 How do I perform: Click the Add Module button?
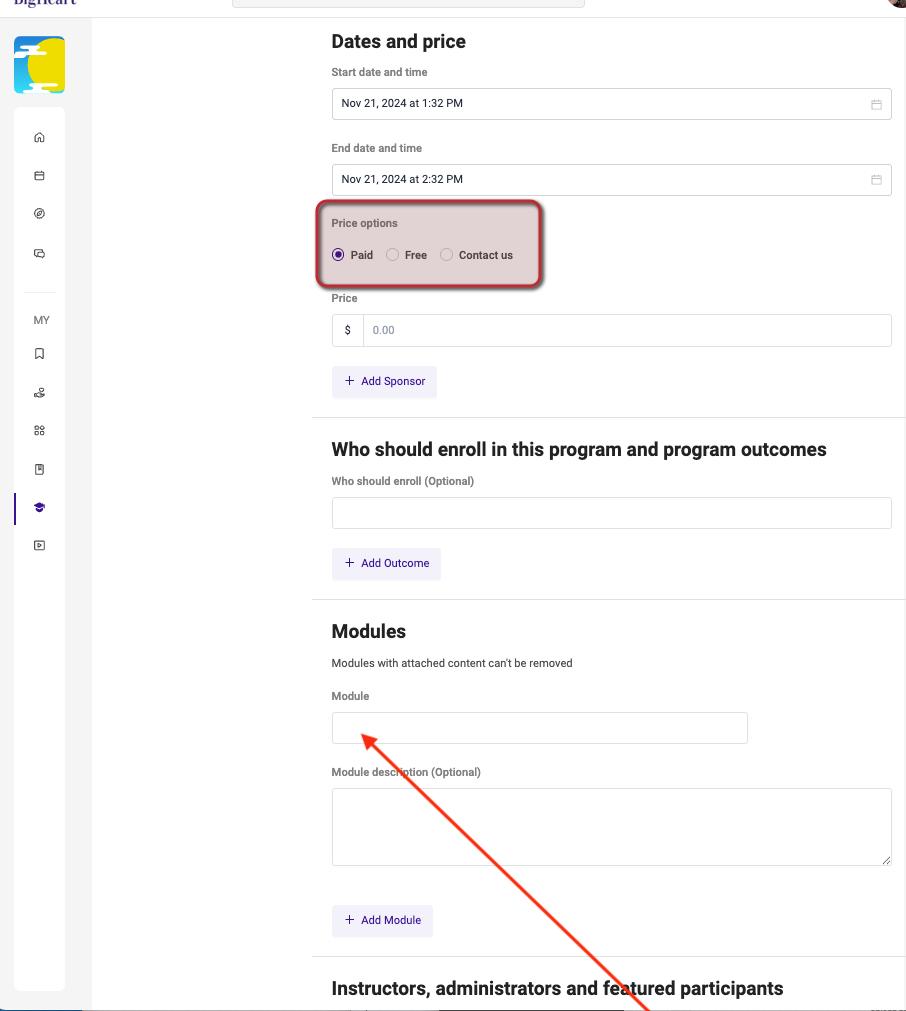(382, 921)
